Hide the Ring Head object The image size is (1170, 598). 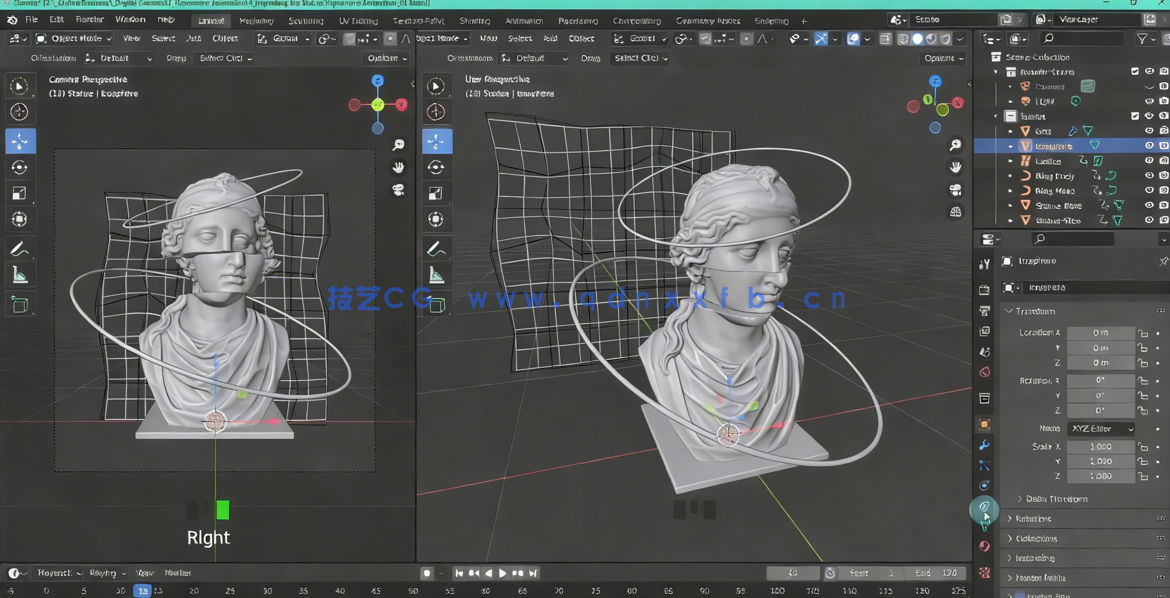click(x=1150, y=190)
